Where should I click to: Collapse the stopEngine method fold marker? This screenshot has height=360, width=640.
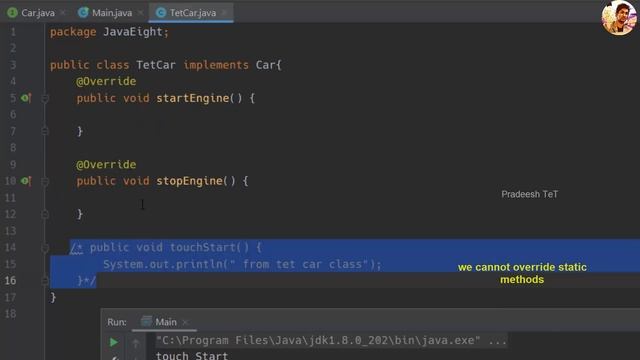coord(45,181)
